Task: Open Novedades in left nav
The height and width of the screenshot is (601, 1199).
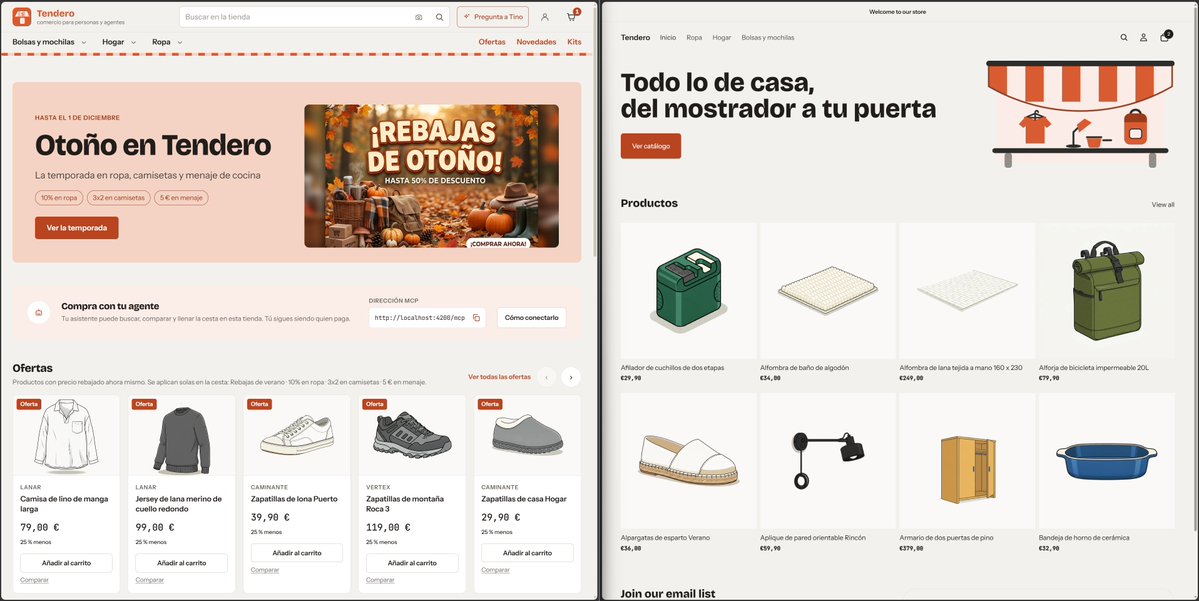Action: point(536,42)
